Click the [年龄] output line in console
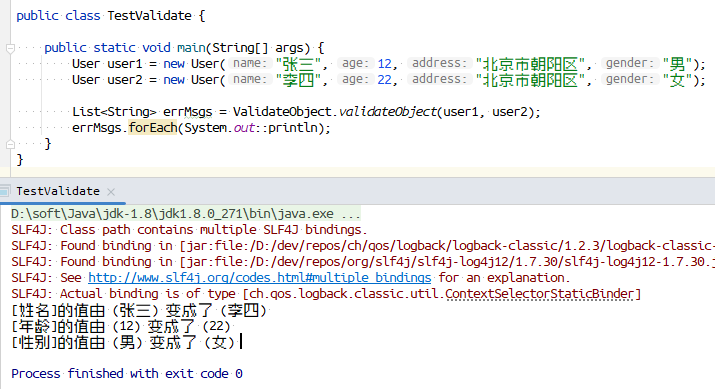 (x=121, y=327)
